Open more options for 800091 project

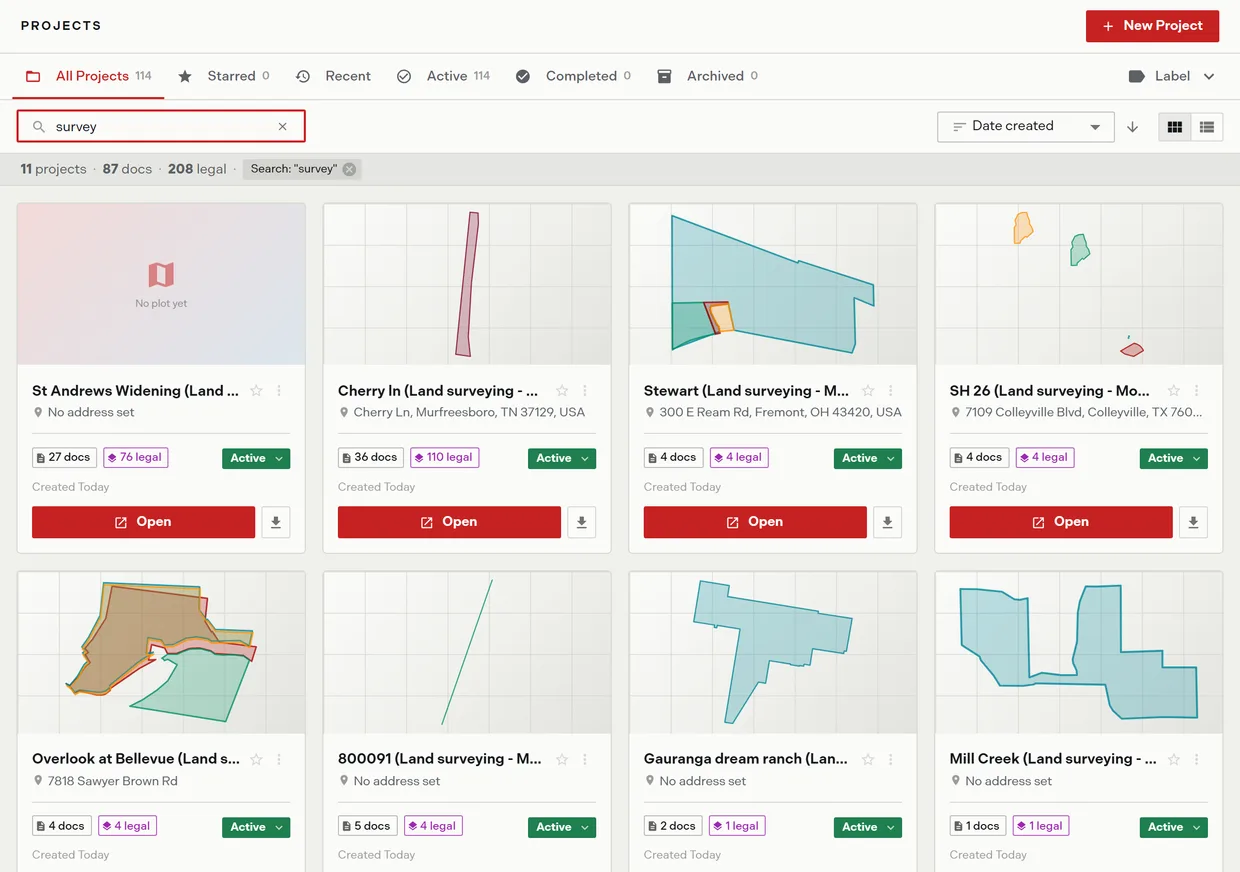coord(585,759)
